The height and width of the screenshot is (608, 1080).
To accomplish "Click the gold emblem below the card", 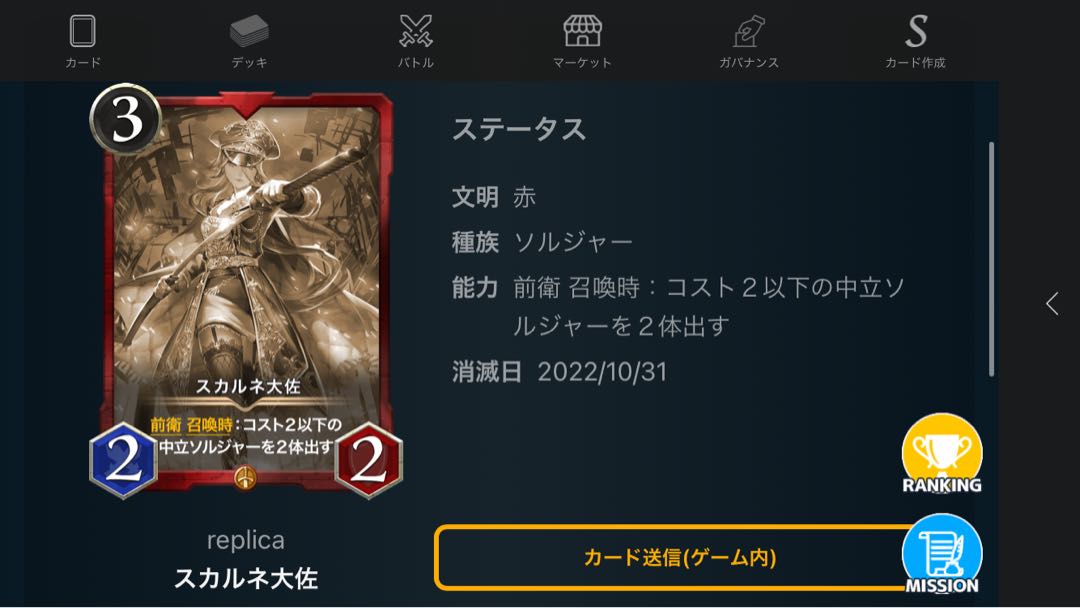I will tap(246, 477).
